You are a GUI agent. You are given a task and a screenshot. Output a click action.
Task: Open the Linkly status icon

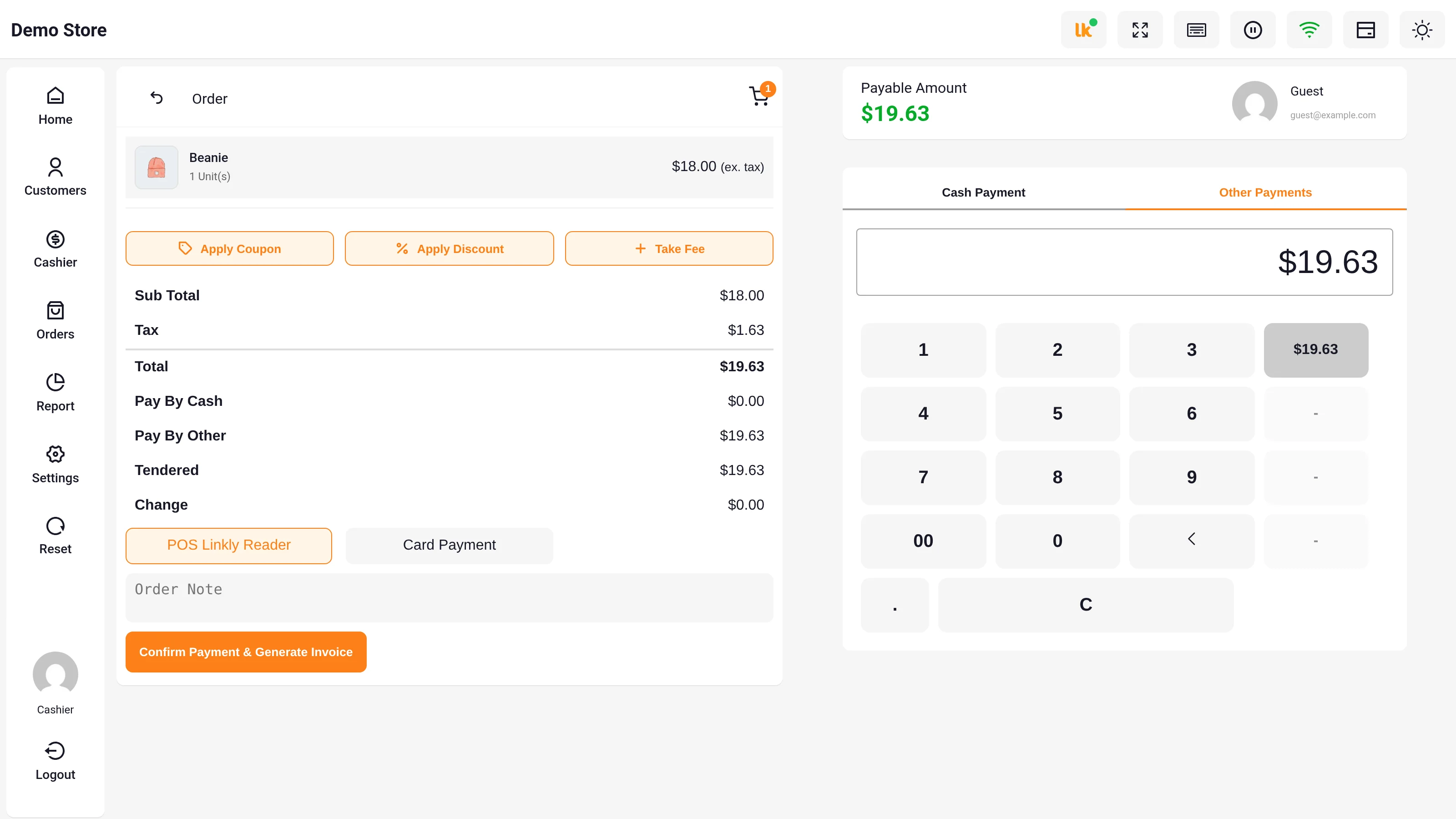click(1083, 30)
